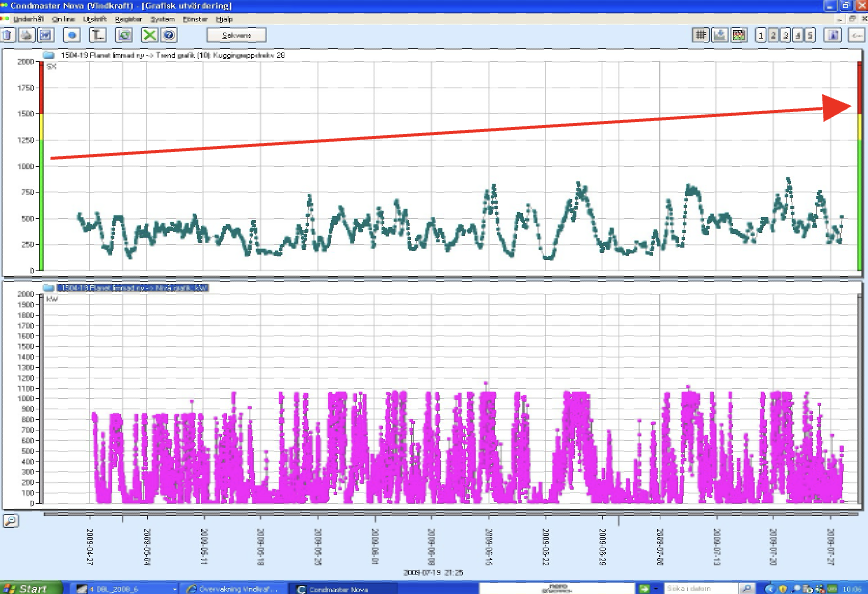Click the Sekvens button

[236, 35]
